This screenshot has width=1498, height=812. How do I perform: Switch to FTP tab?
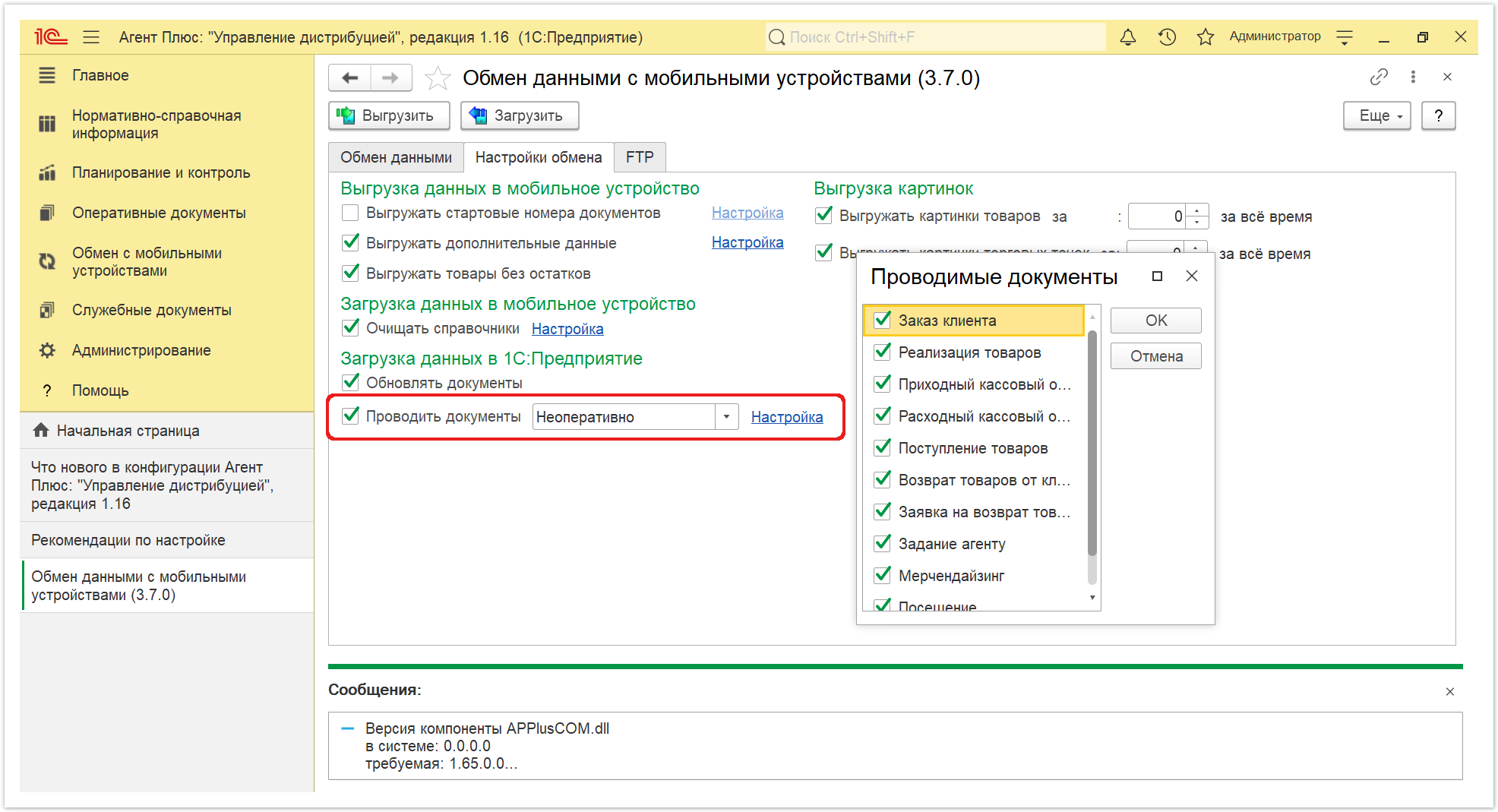tap(640, 157)
